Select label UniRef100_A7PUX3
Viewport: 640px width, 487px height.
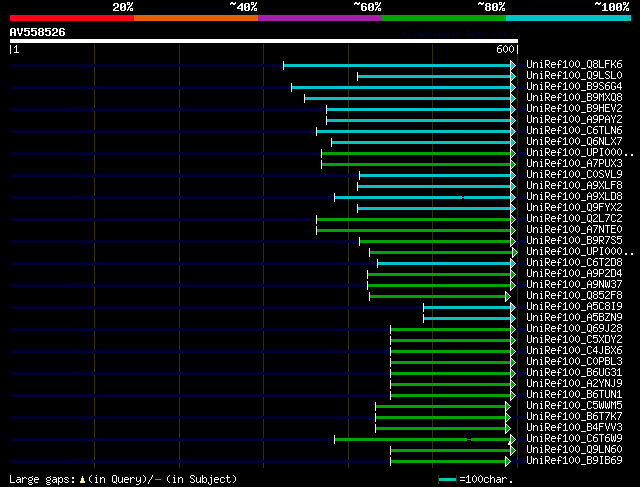pos(574,164)
